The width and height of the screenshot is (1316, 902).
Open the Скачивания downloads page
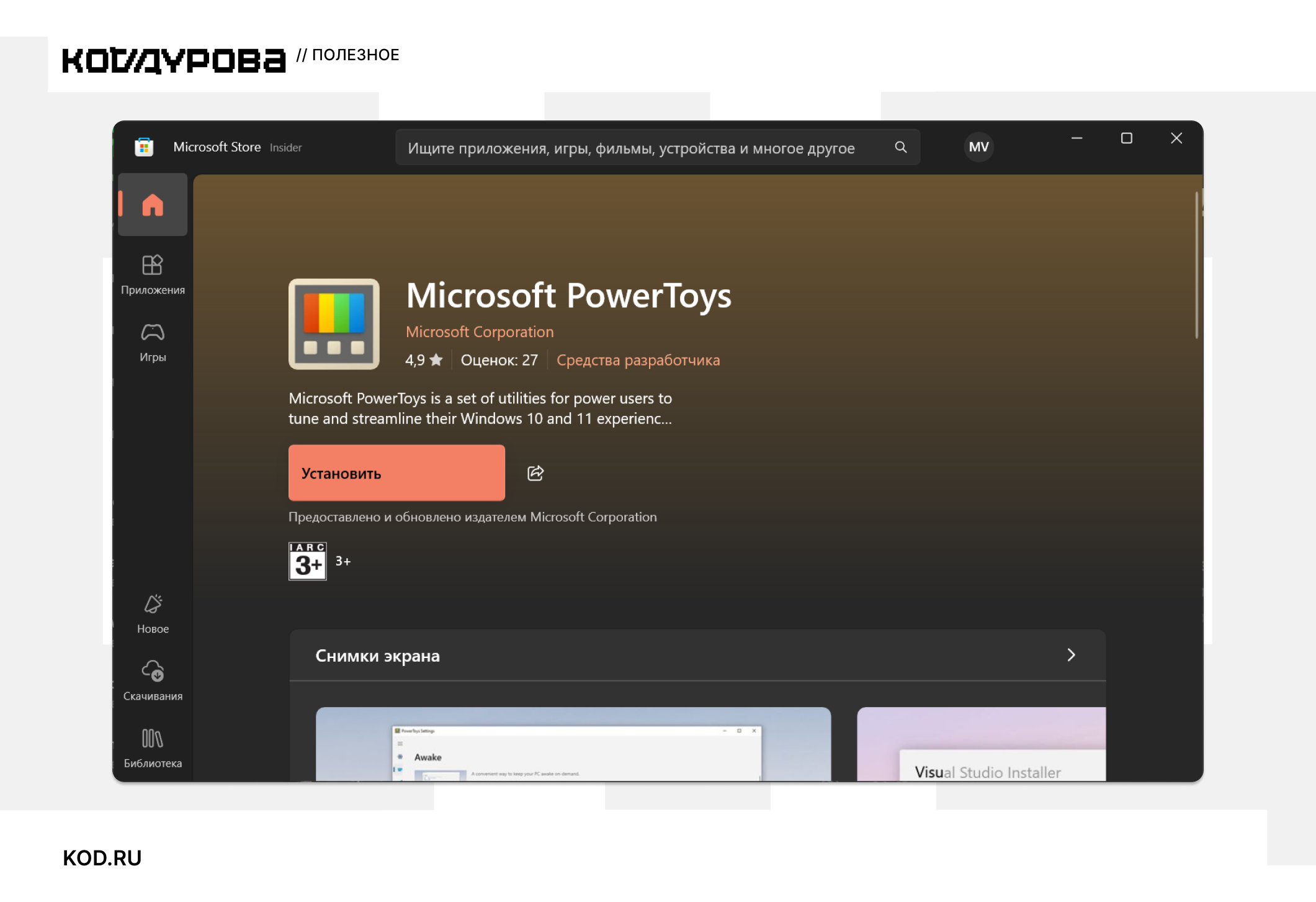tap(153, 681)
